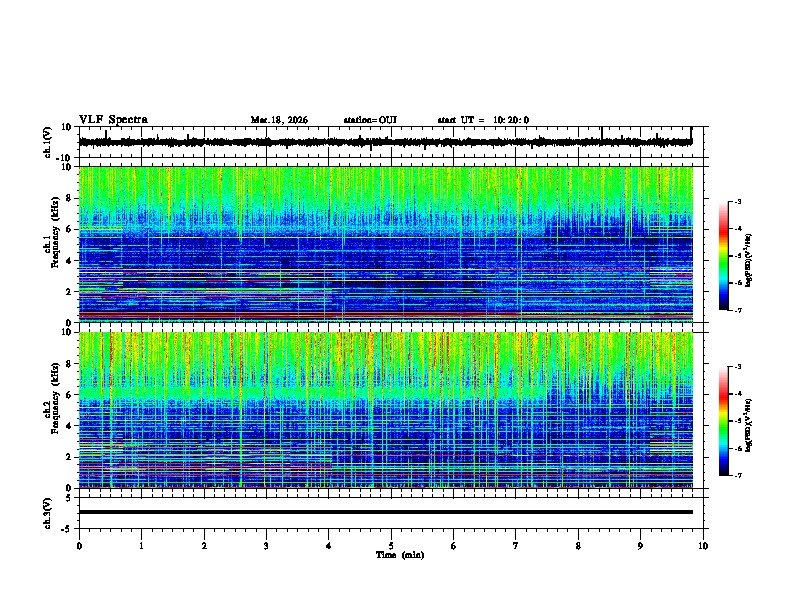
Task: Click the "-7" label on ch.2 colorbar
Action: tap(737, 475)
